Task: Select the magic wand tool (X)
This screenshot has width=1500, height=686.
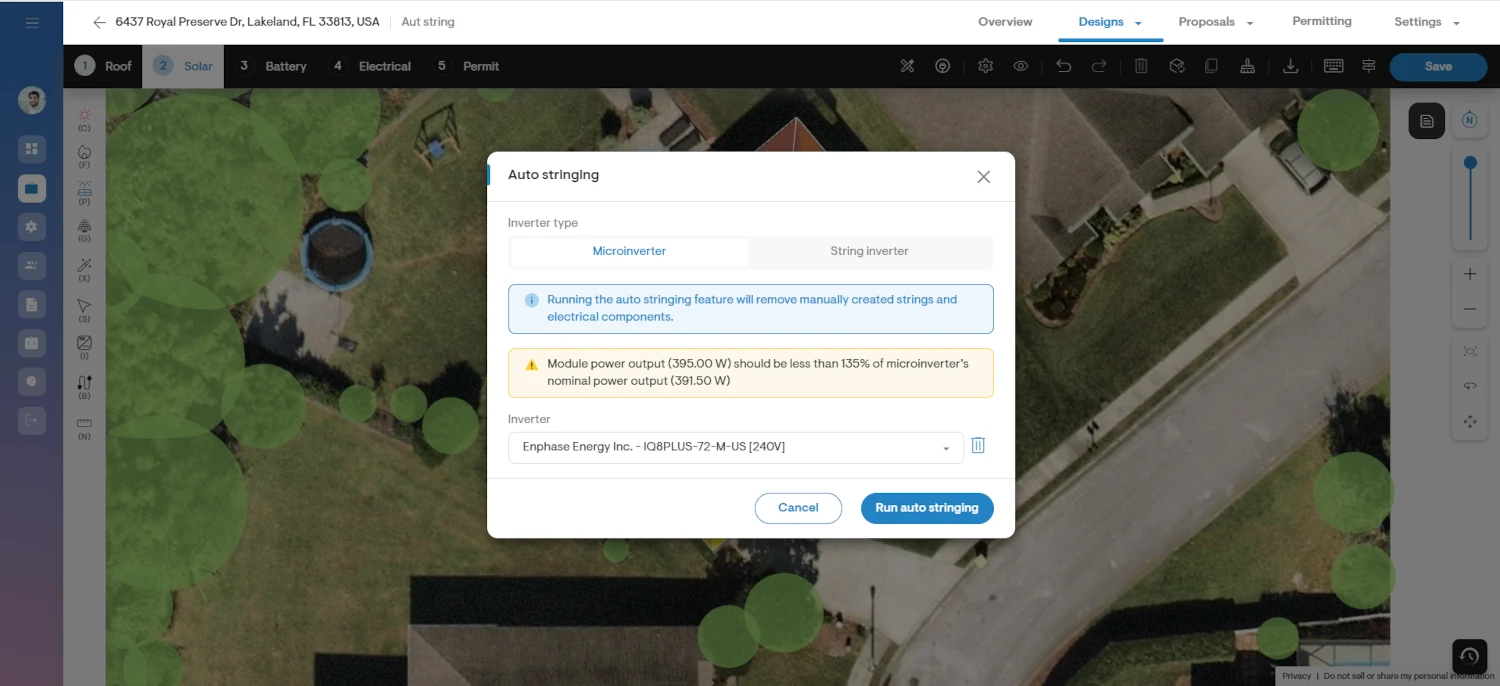Action: pyautogui.click(x=84, y=266)
